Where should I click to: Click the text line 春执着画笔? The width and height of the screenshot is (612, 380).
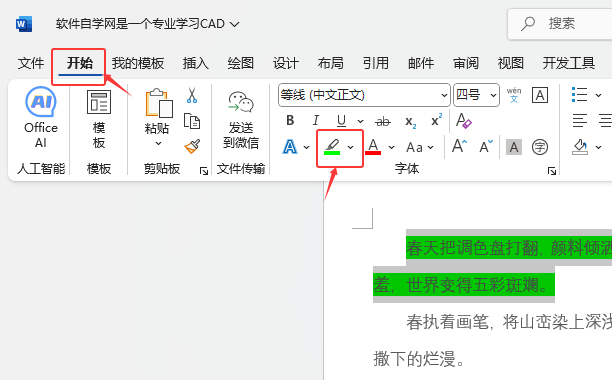(447, 322)
